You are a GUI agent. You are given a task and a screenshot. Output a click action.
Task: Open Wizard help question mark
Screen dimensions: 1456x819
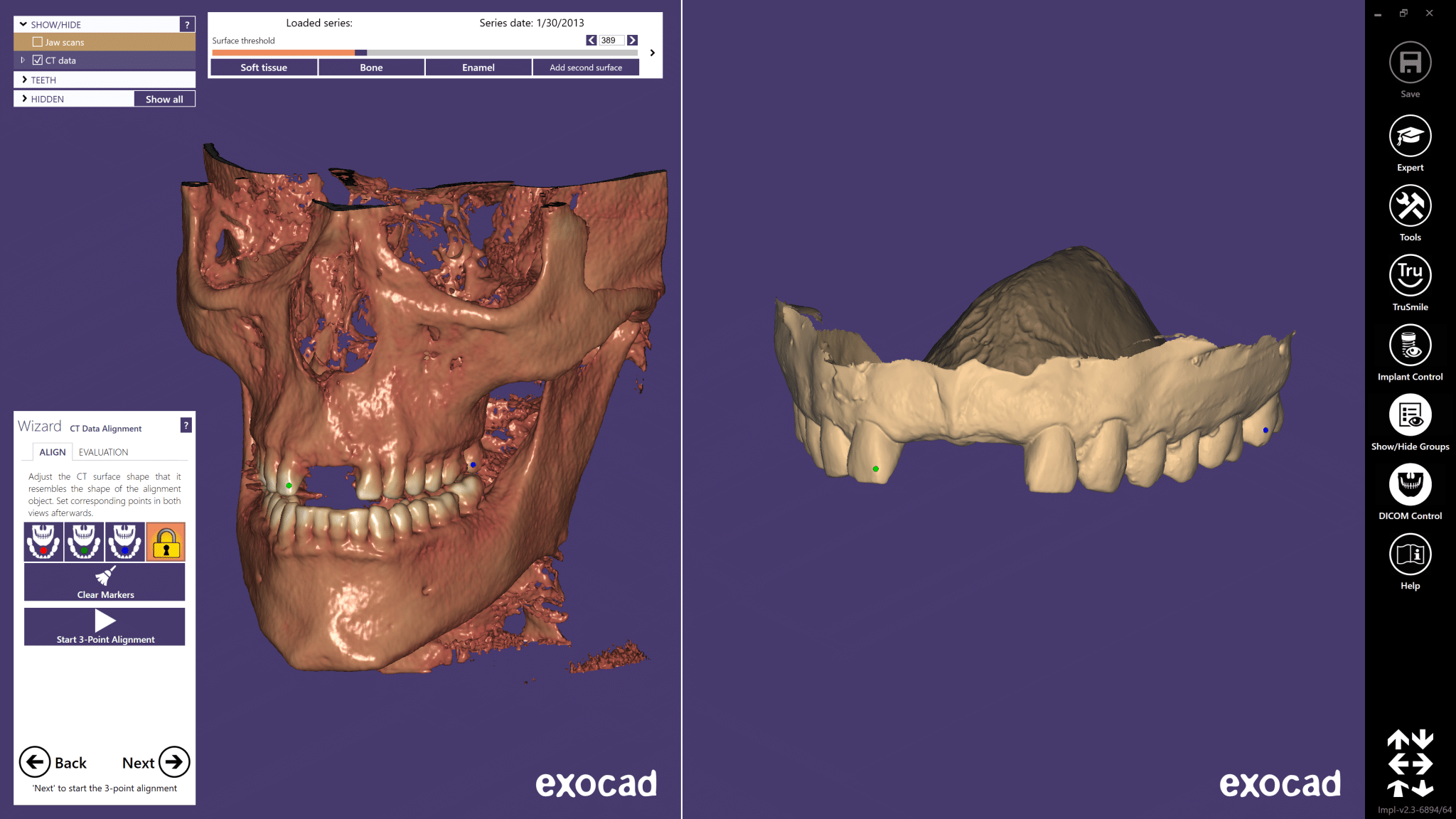point(186,425)
